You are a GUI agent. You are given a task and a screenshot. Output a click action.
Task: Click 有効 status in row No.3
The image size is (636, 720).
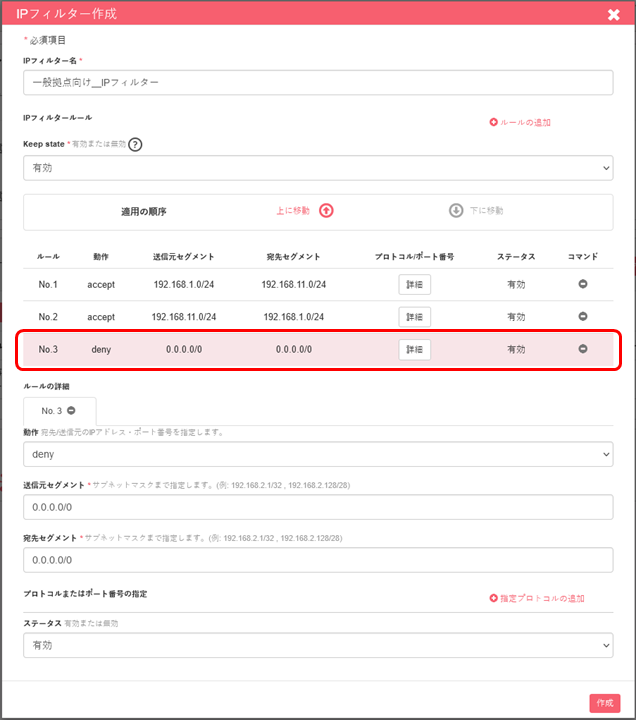pyautogui.click(x=516, y=350)
